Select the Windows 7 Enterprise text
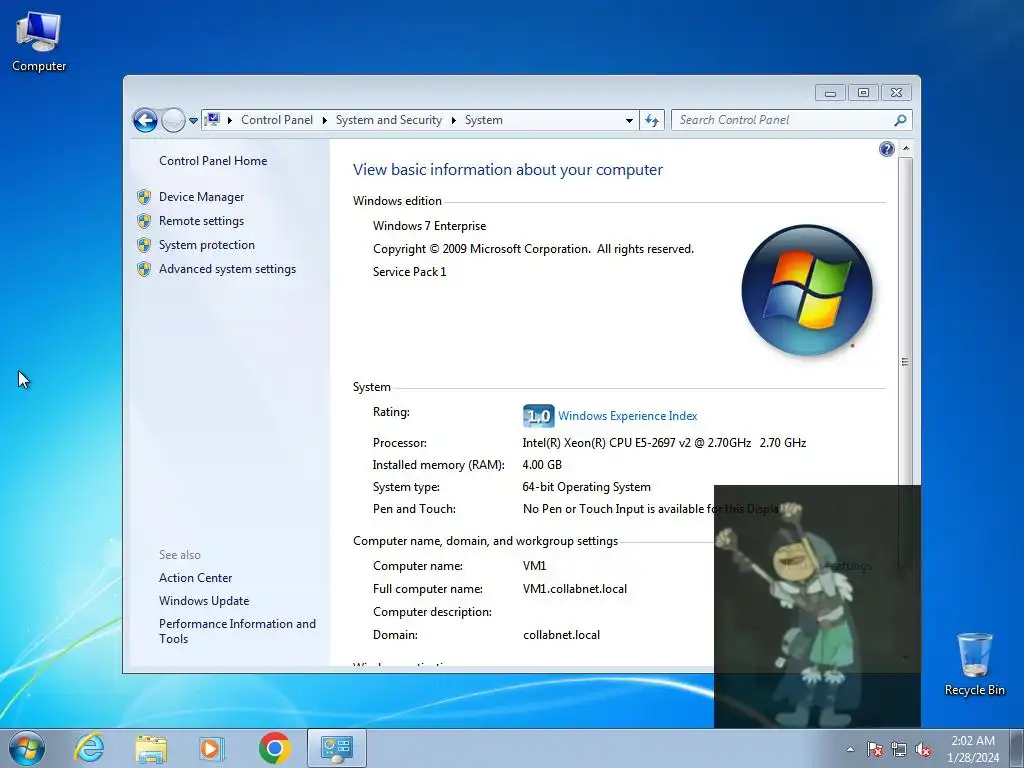 click(x=429, y=226)
